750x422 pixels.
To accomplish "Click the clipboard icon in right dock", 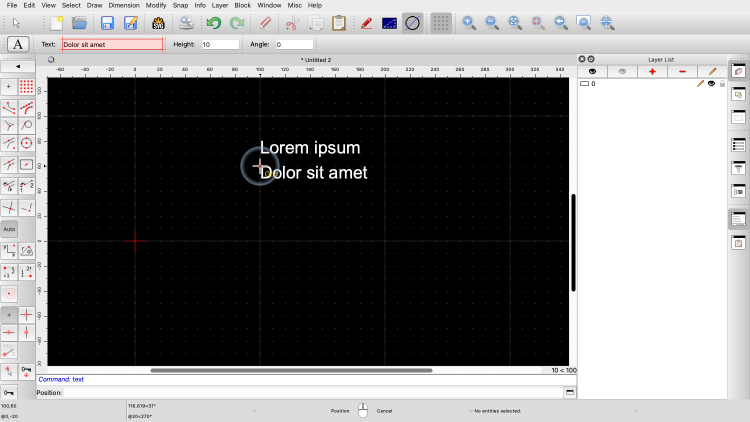I will (738, 243).
